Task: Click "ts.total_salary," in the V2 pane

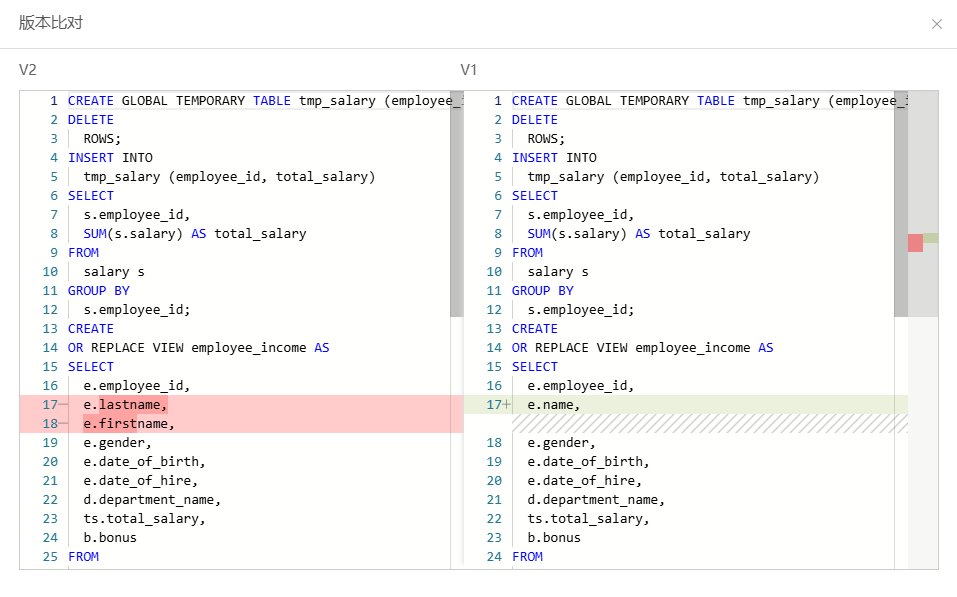Action: [x=144, y=519]
